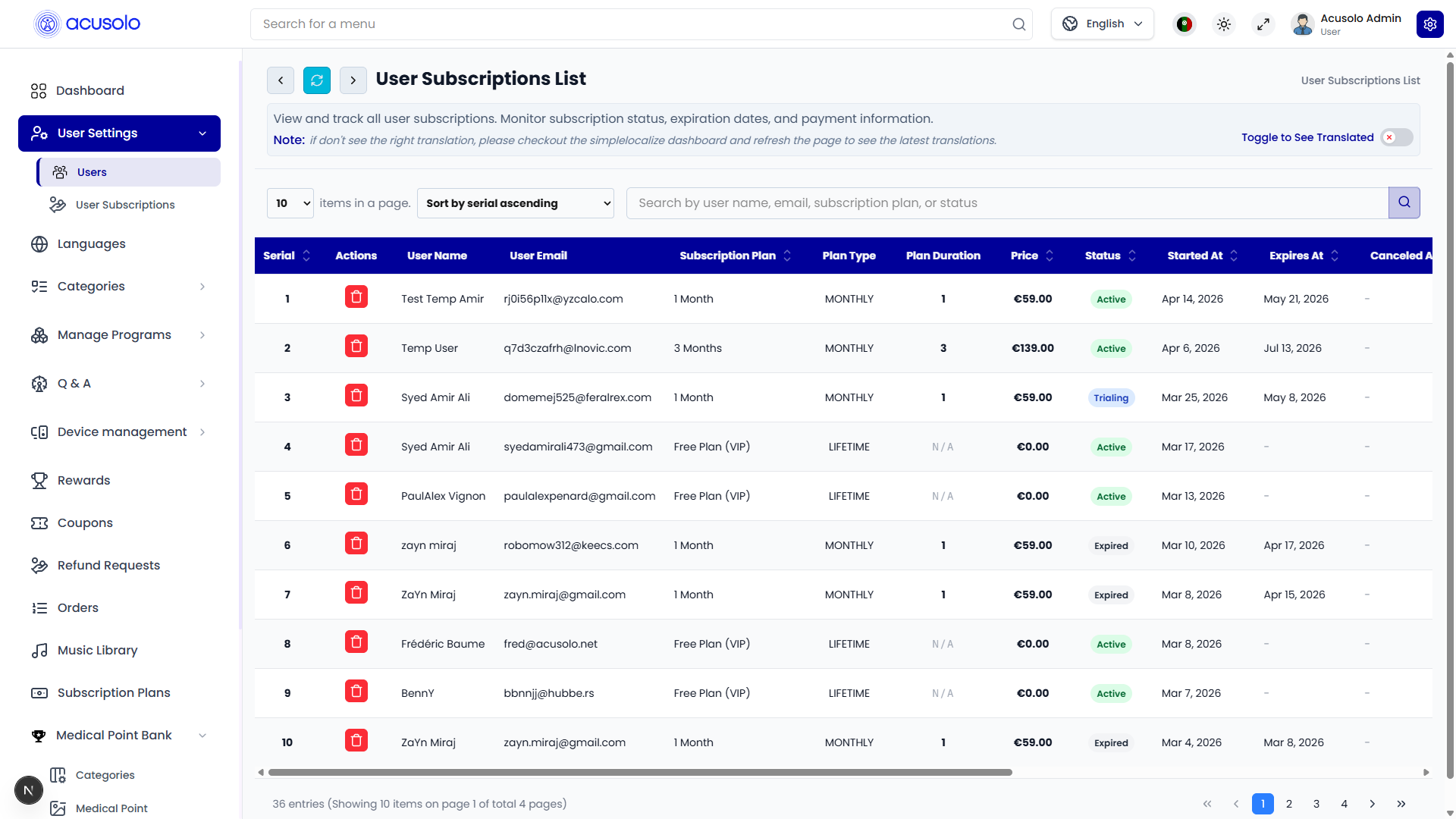
Task: Enter fullscreen with the expand arrows icon
Action: 1263,24
